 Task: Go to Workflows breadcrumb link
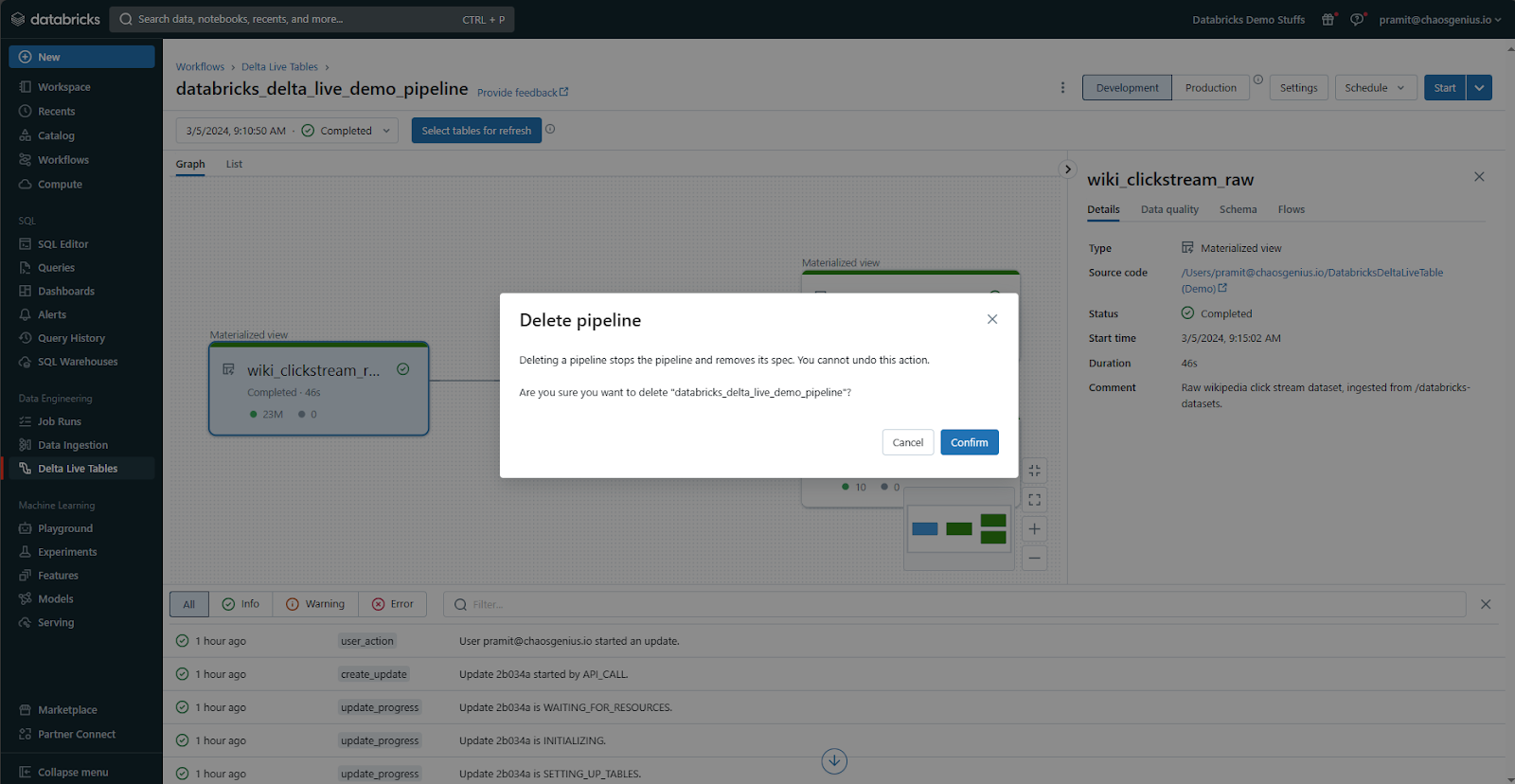[200, 67]
